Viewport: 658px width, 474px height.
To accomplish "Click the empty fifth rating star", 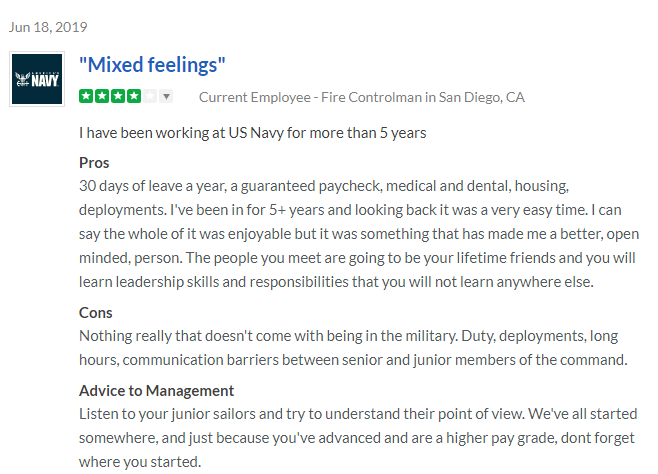I will (x=149, y=97).
